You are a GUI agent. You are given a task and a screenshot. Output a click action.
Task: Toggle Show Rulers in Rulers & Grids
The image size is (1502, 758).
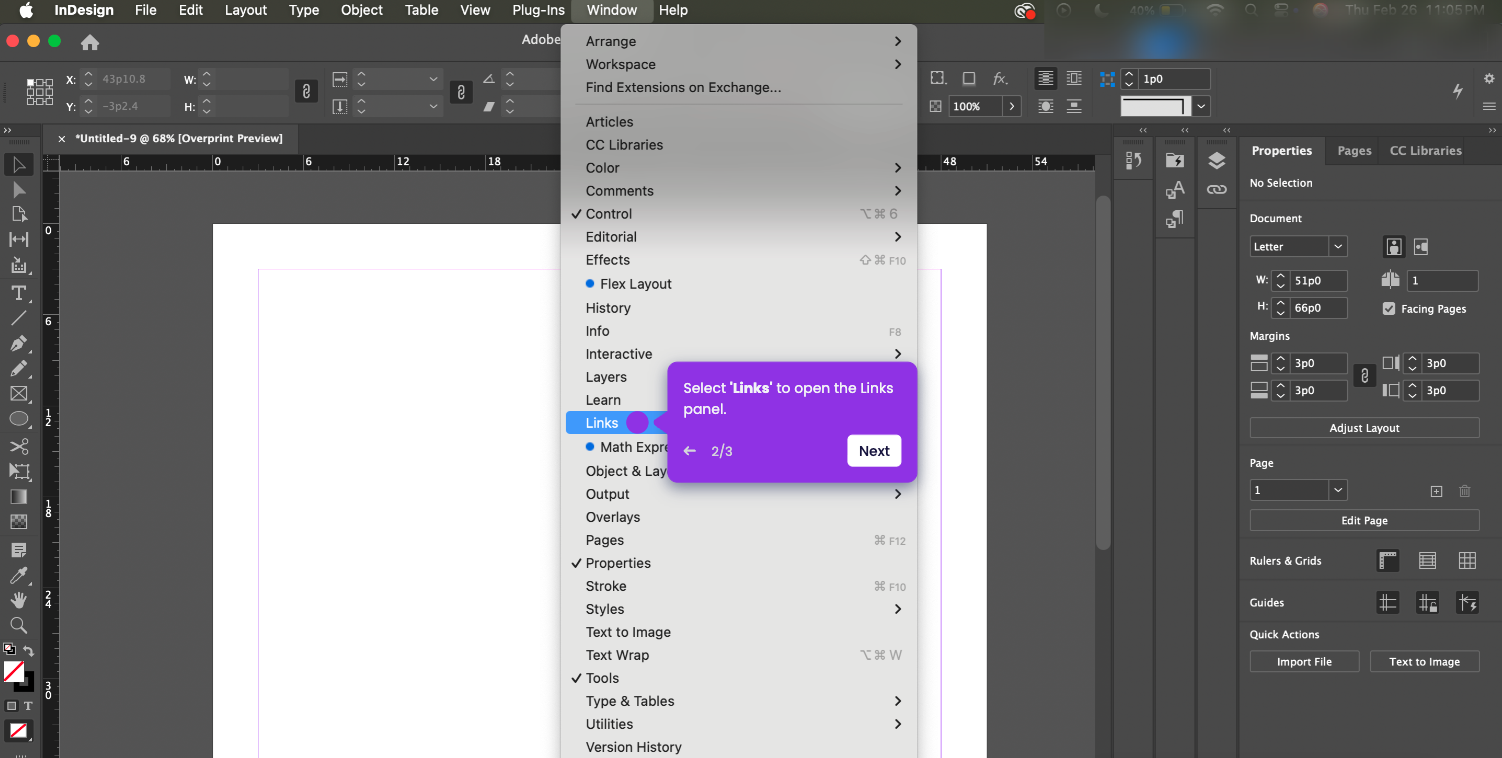pyautogui.click(x=1388, y=561)
